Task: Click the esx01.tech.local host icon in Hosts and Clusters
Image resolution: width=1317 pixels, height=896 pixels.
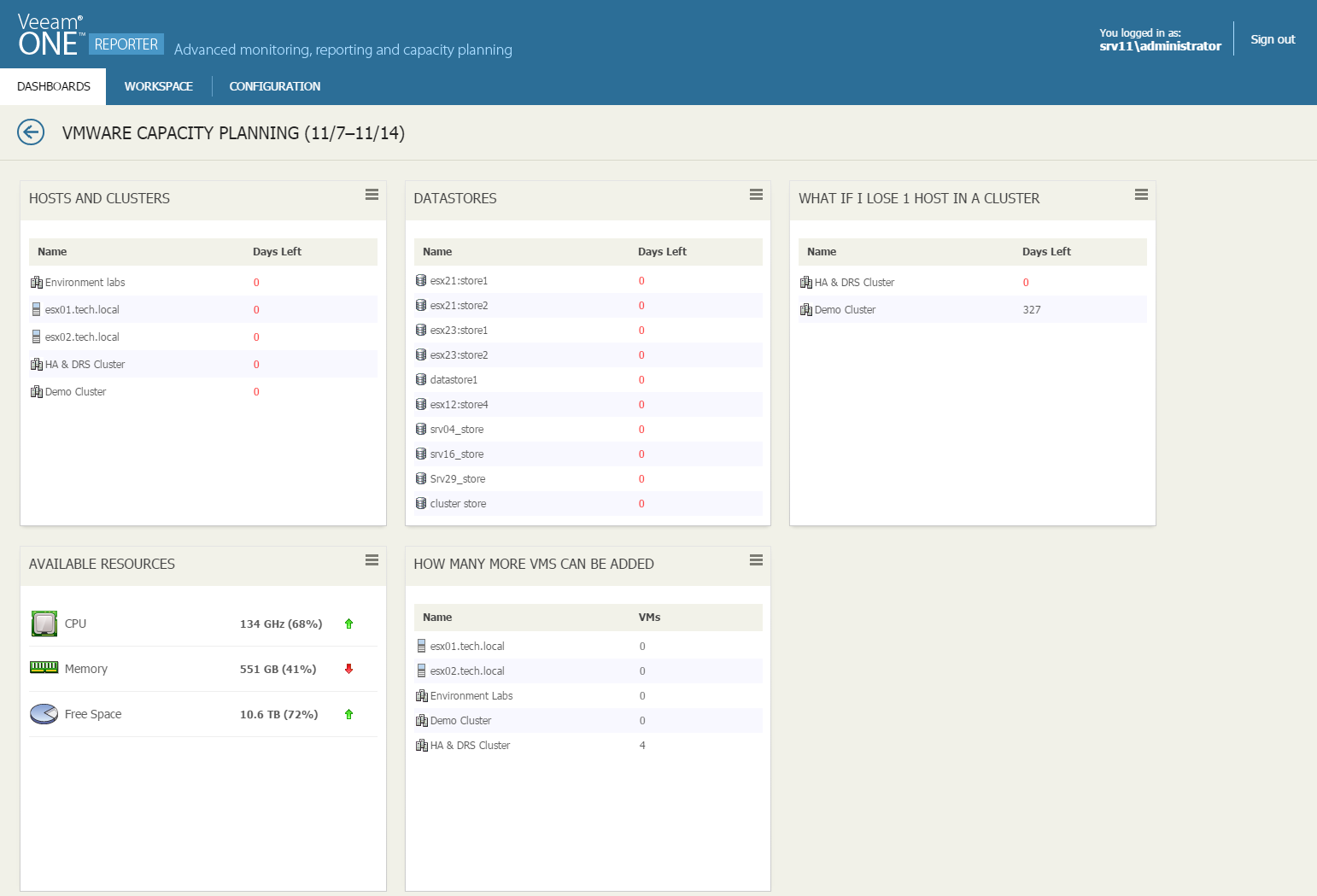Action: [x=36, y=309]
